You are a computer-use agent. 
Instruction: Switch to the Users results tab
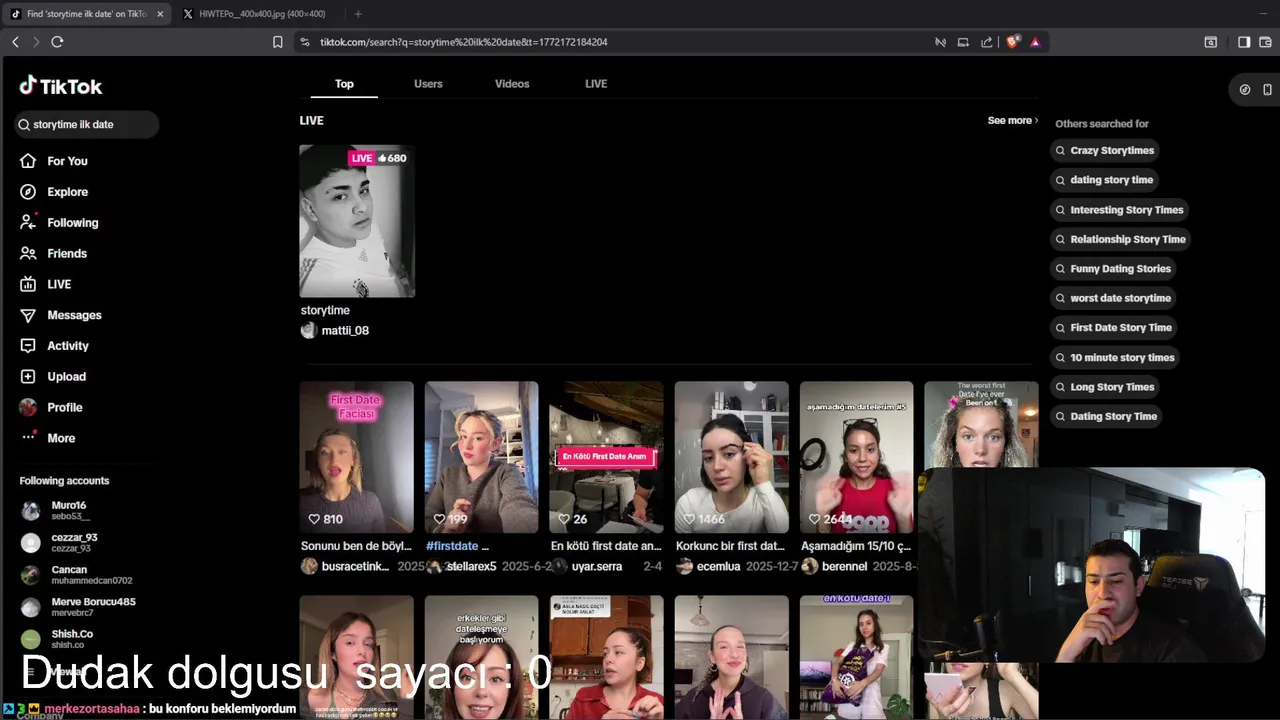428,84
